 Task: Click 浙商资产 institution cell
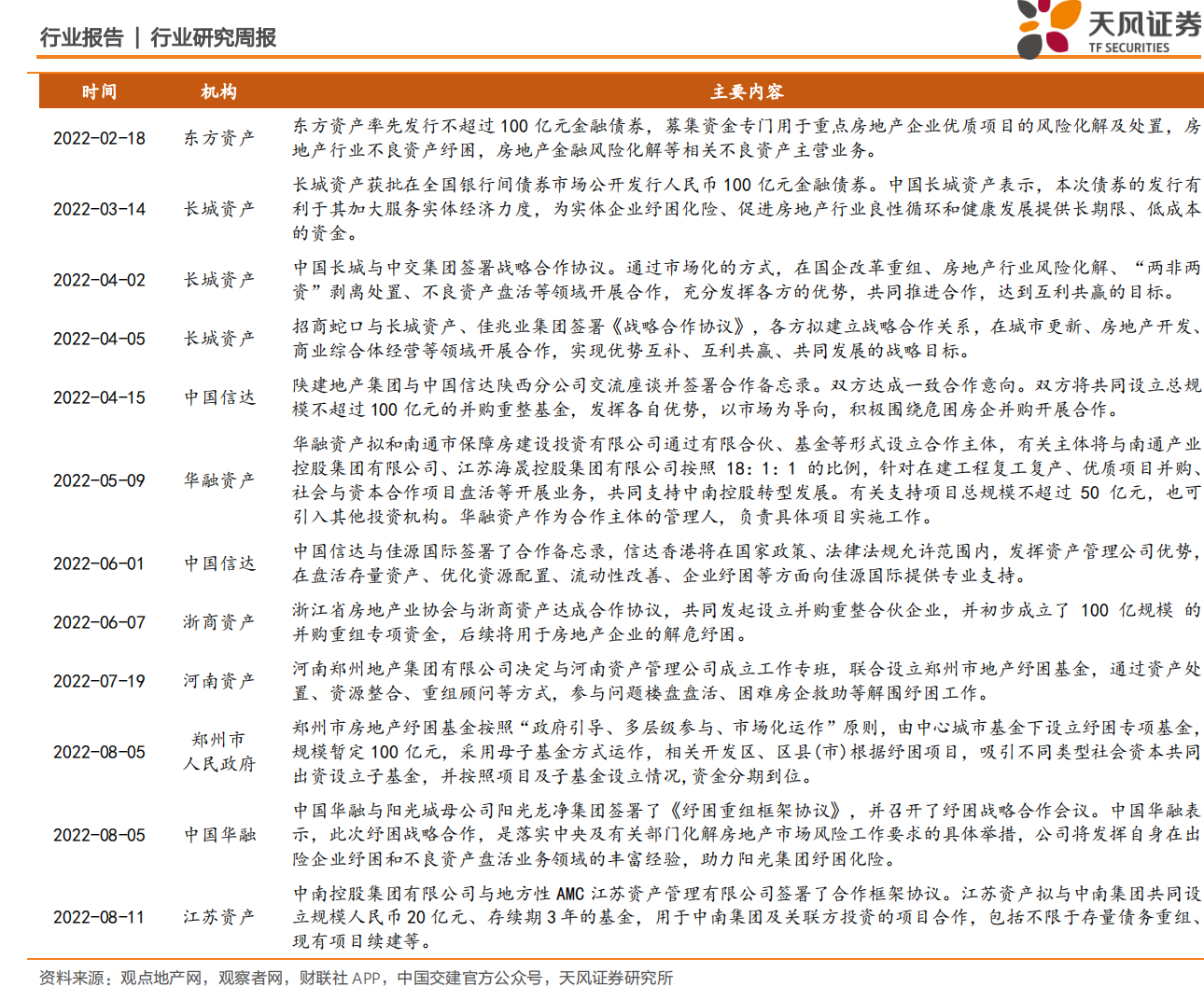pyautogui.click(x=218, y=622)
